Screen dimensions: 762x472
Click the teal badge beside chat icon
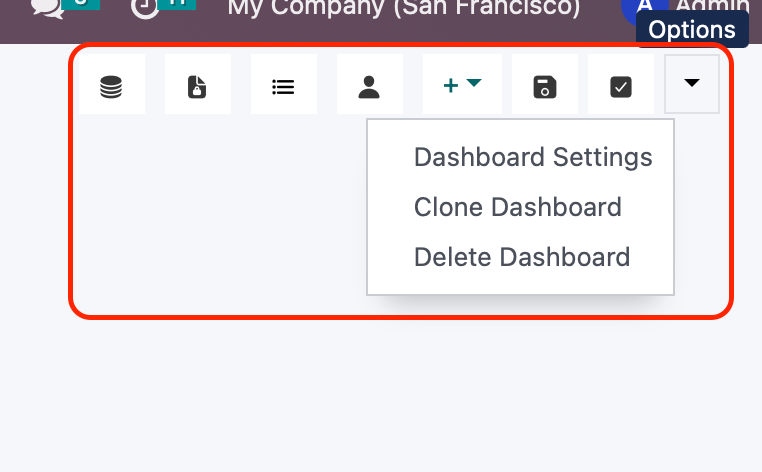coord(82,4)
